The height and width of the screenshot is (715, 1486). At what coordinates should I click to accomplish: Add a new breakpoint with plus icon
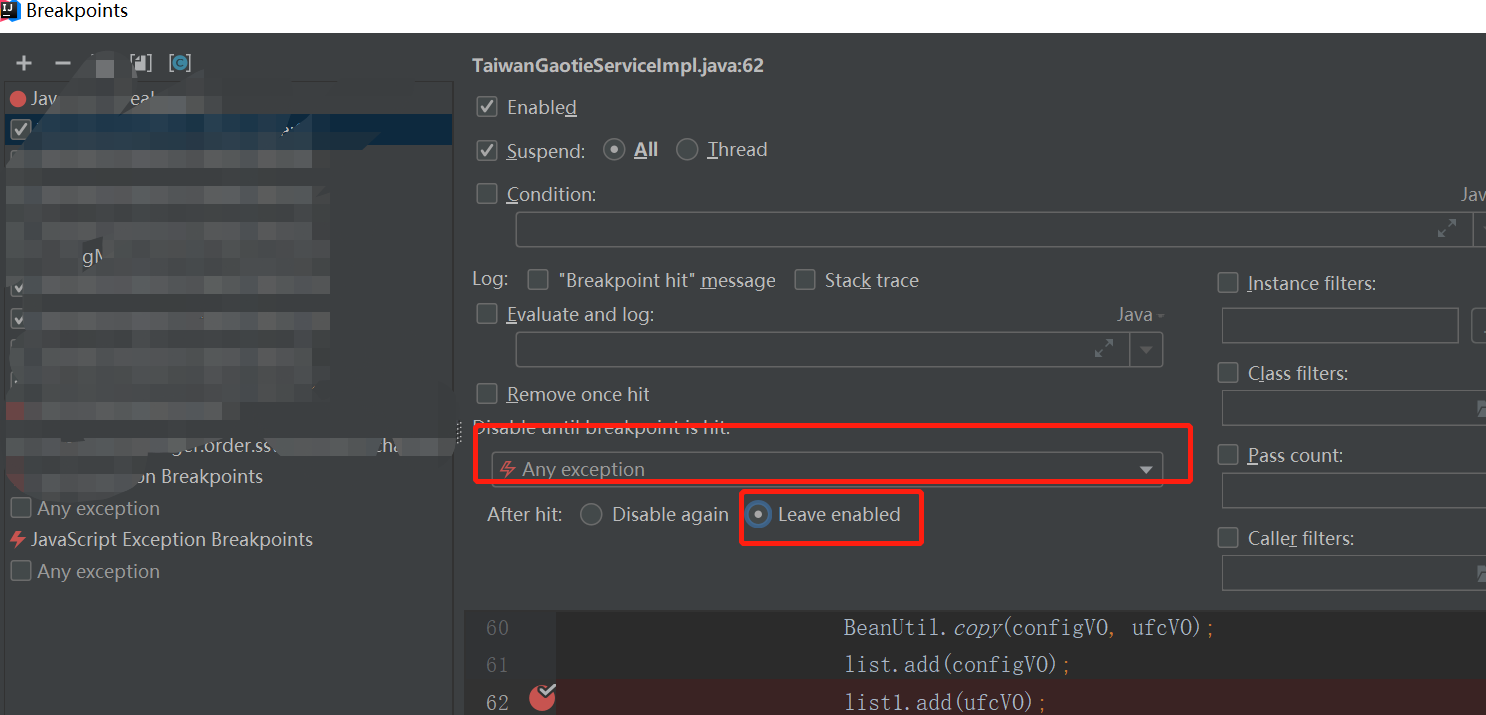tap(24, 63)
